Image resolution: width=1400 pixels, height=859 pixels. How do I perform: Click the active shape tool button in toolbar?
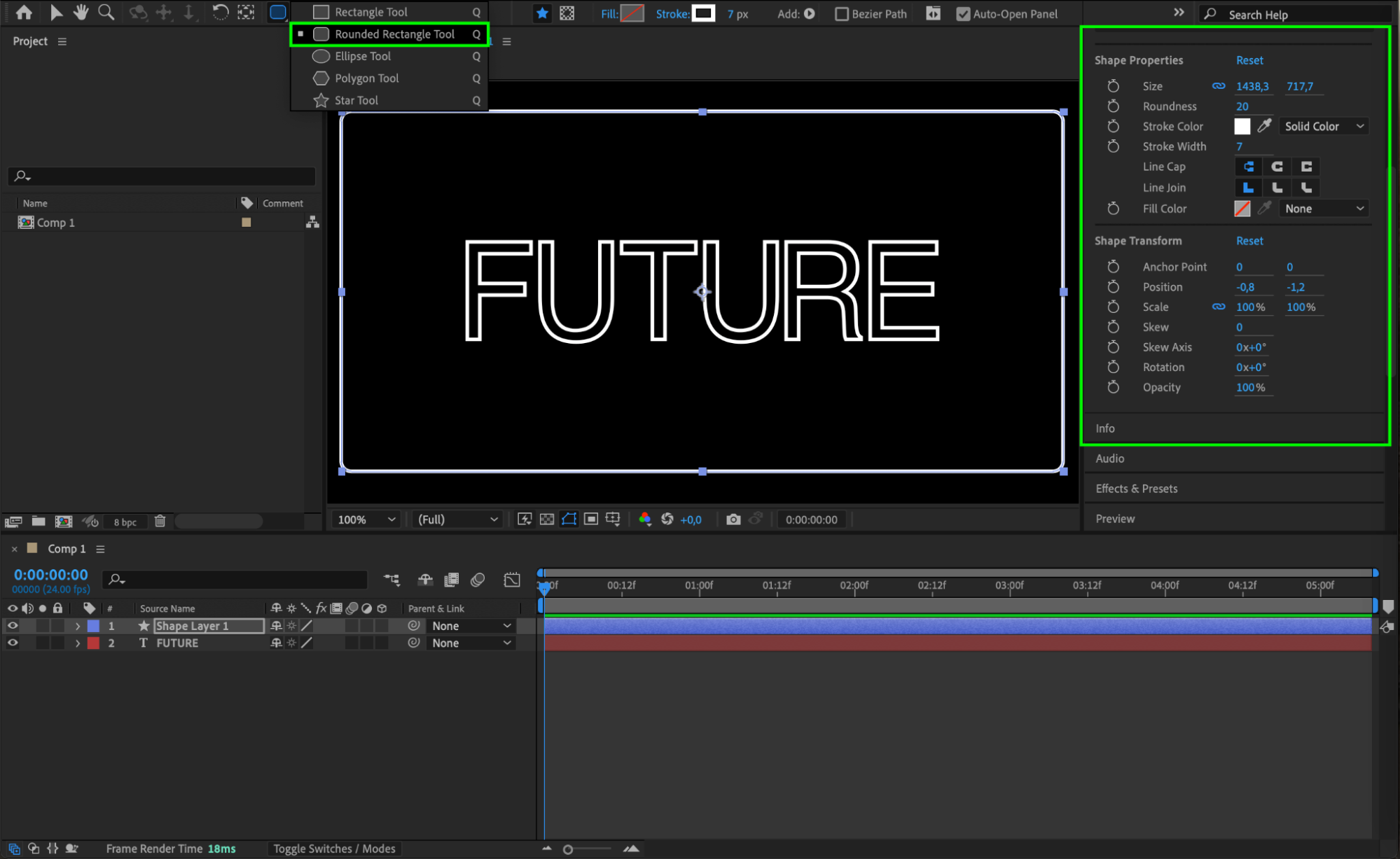coord(278,12)
